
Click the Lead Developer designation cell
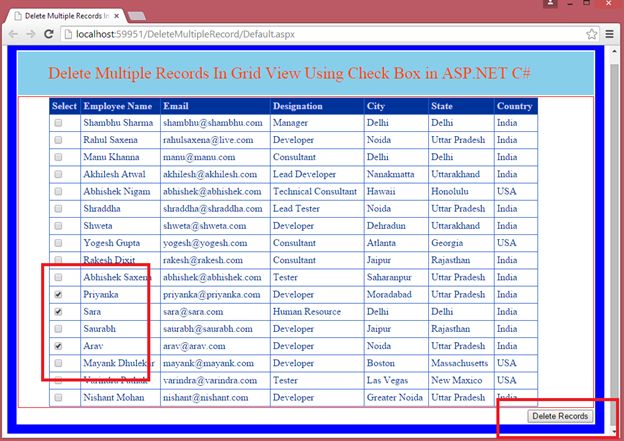[x=317, y=174]
